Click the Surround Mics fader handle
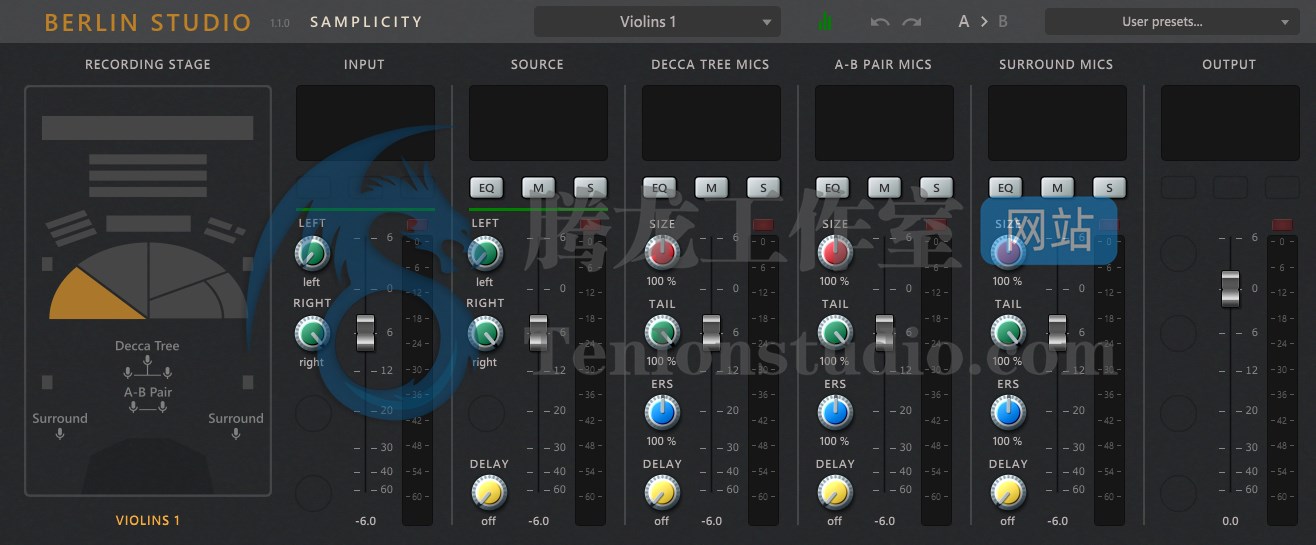This screenshot has width=1316, height=545. click(x=1058, y=332)
